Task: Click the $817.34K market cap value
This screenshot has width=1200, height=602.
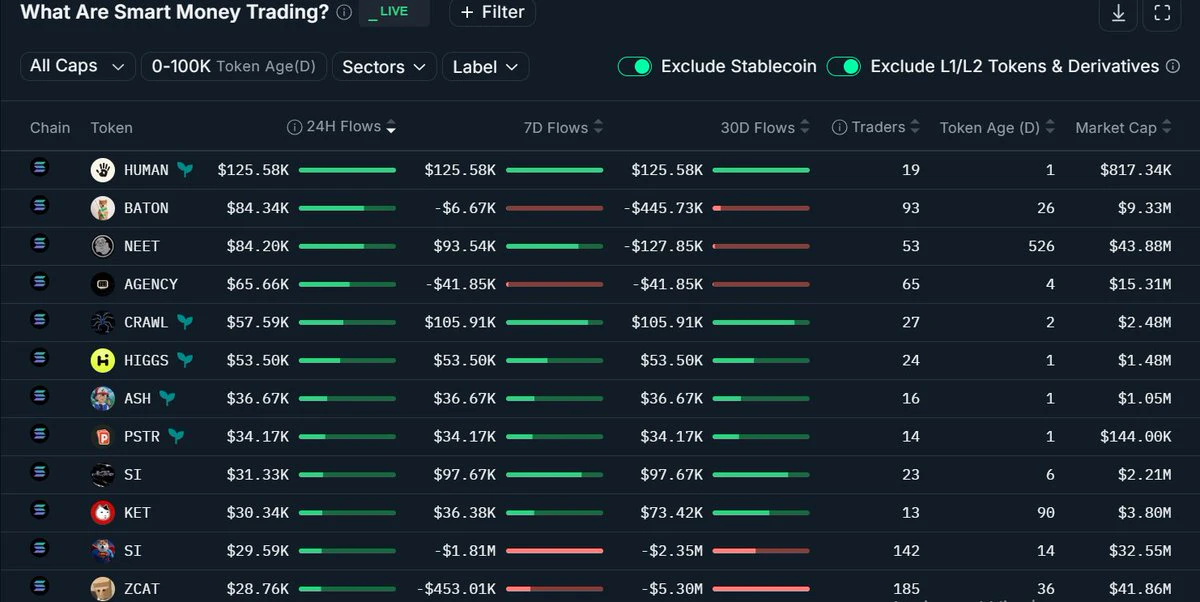Action: point(1135,170)
